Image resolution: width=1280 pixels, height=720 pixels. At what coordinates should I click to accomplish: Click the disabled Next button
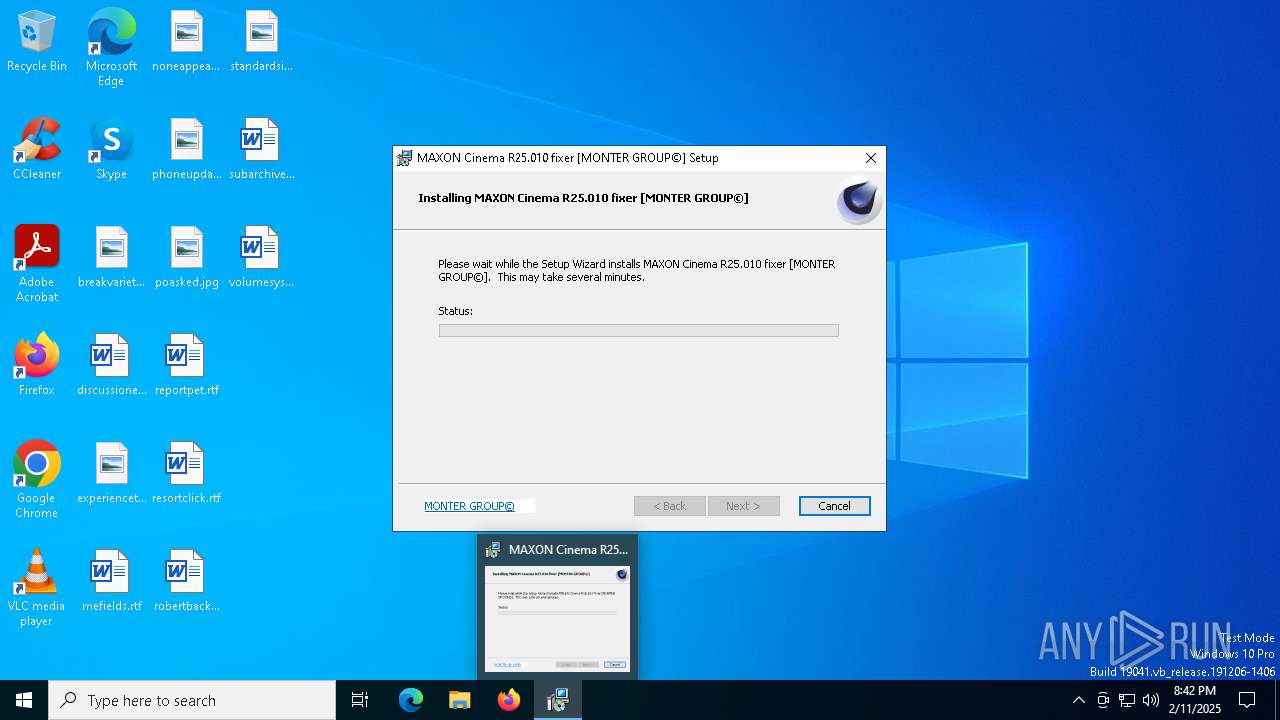743,506
